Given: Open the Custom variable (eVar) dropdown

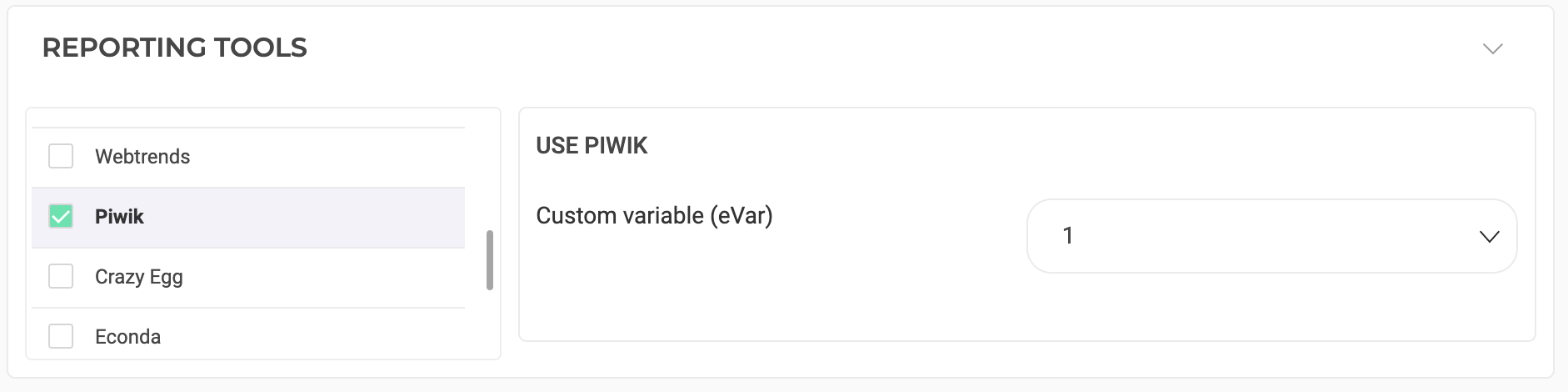Looking at the screenshot, I should [1271, 236].
